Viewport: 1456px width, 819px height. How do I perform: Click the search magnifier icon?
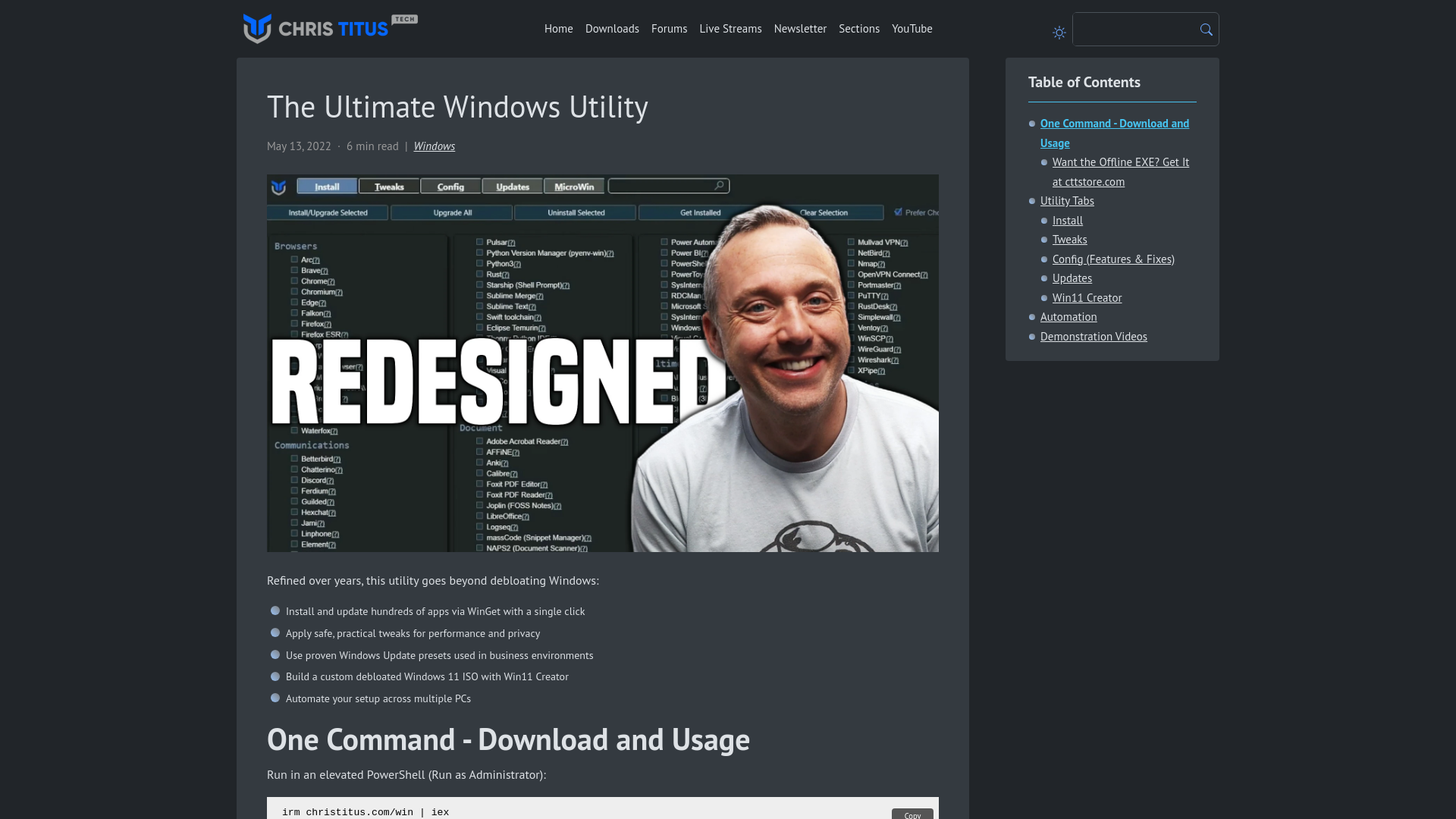[1206, 30]
